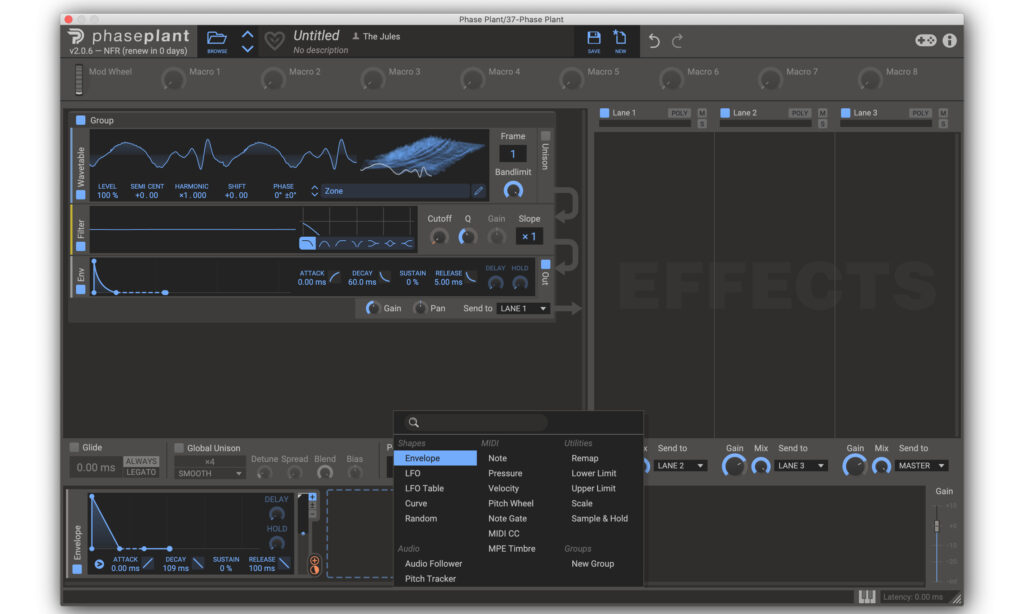Open the SMOOTH unison mode dropdown

210,474
